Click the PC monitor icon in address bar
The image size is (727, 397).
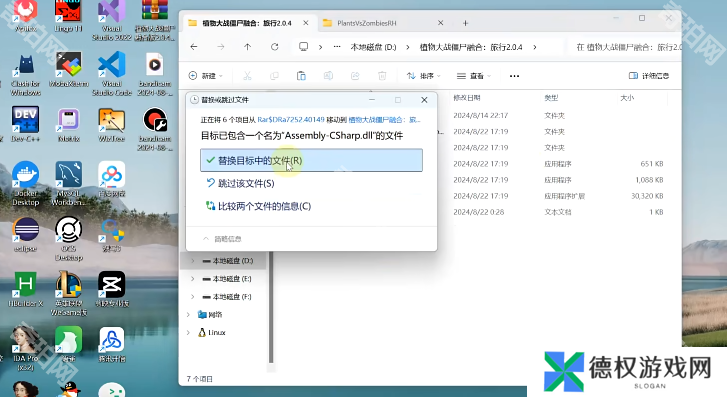point(303,47)
